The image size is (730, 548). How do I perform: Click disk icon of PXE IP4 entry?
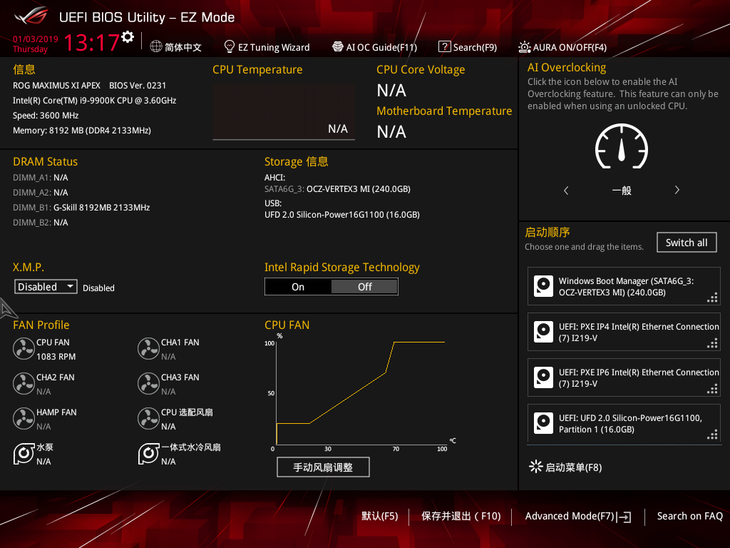coord(543,332)
